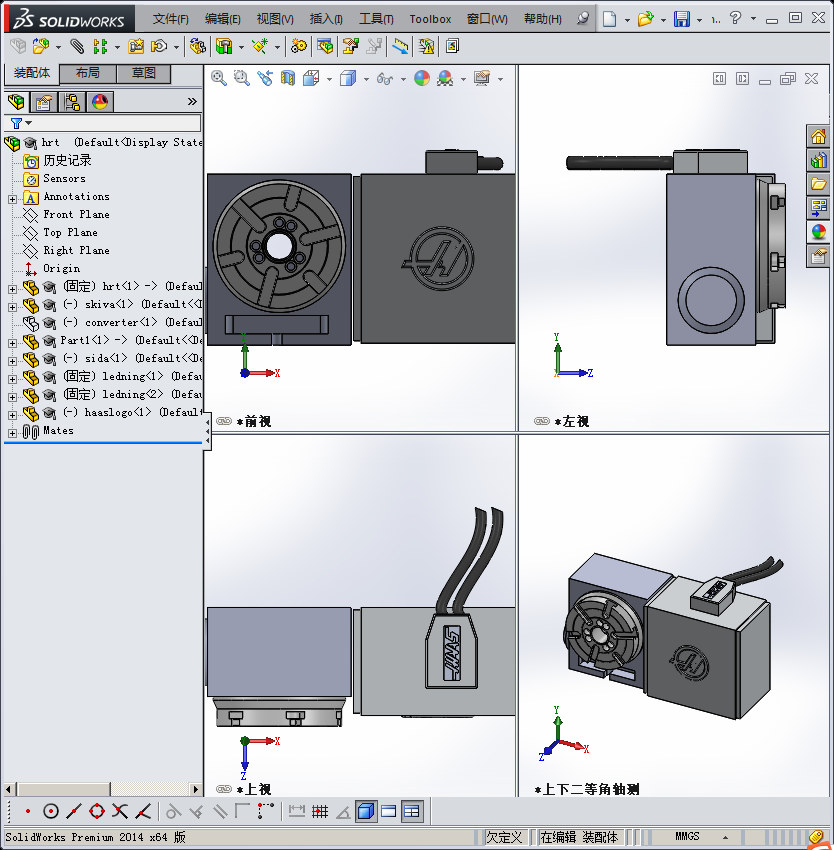
Task: Click the Apply Scene icon
Action: 445,78
